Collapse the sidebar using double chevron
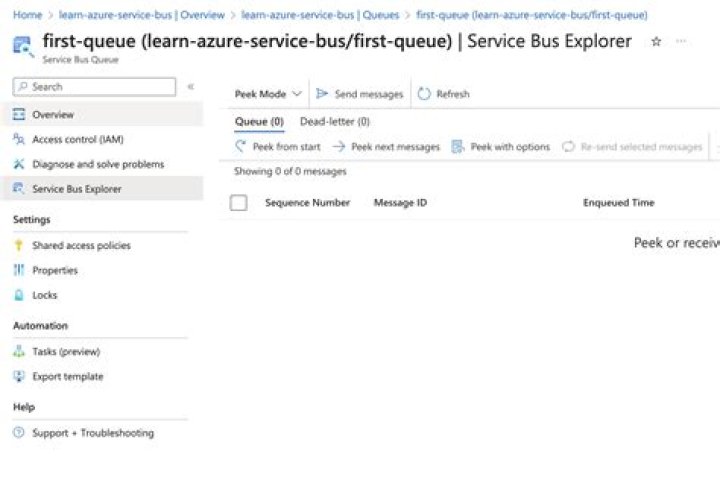This screenshot has height=498, width=720. [191, 86]
